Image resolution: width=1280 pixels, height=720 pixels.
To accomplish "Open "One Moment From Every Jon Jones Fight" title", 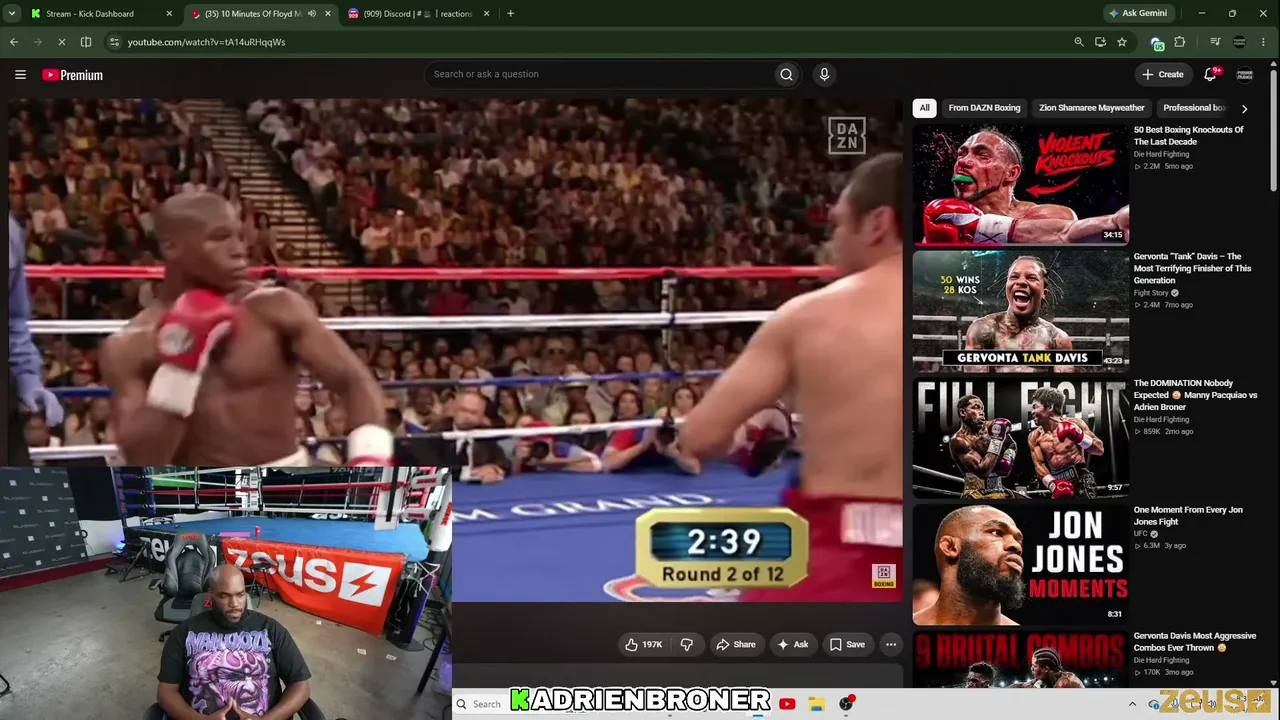I will (x=1188, y=516).
